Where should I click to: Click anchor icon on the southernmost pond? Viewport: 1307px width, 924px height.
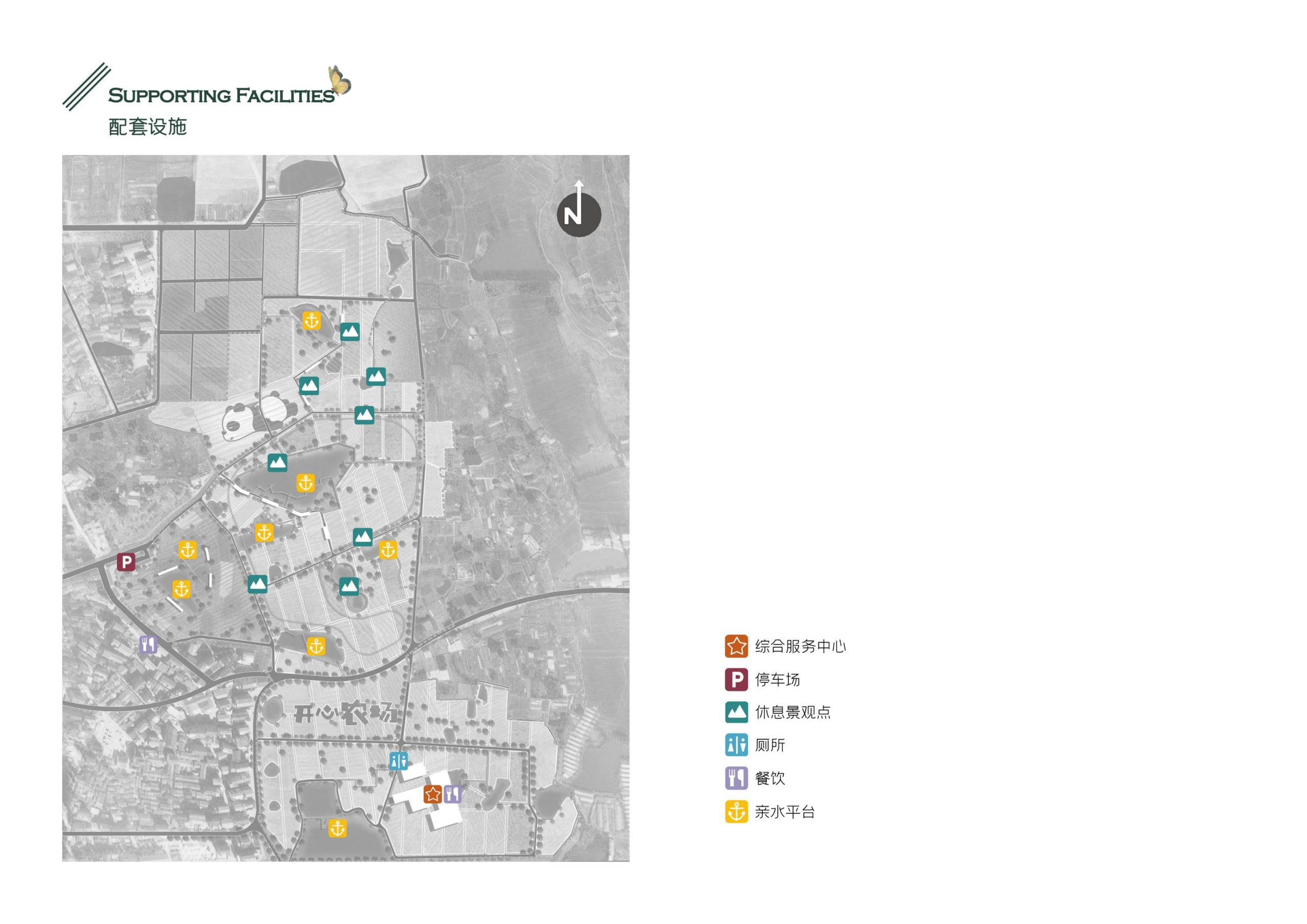click(337, 829)
